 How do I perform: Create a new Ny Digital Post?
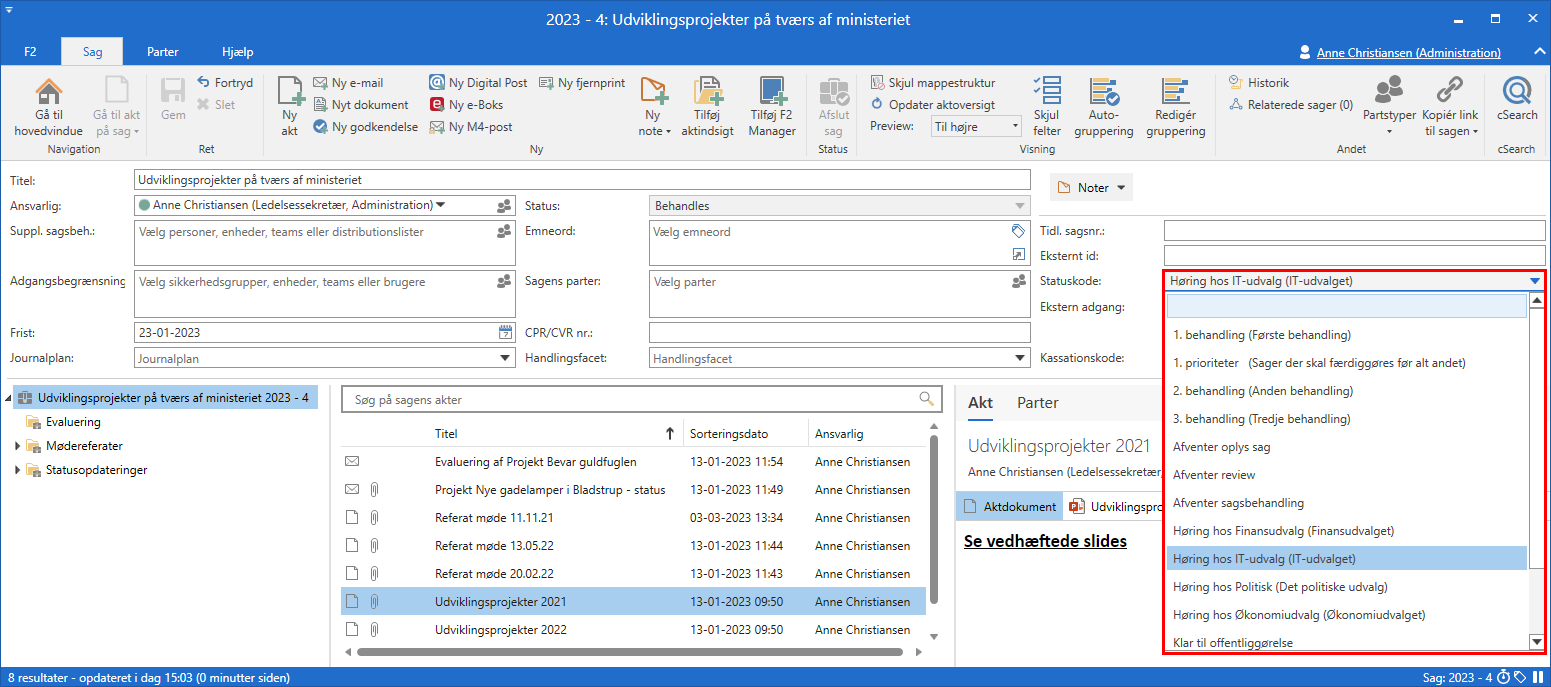(x=478, y=83)
